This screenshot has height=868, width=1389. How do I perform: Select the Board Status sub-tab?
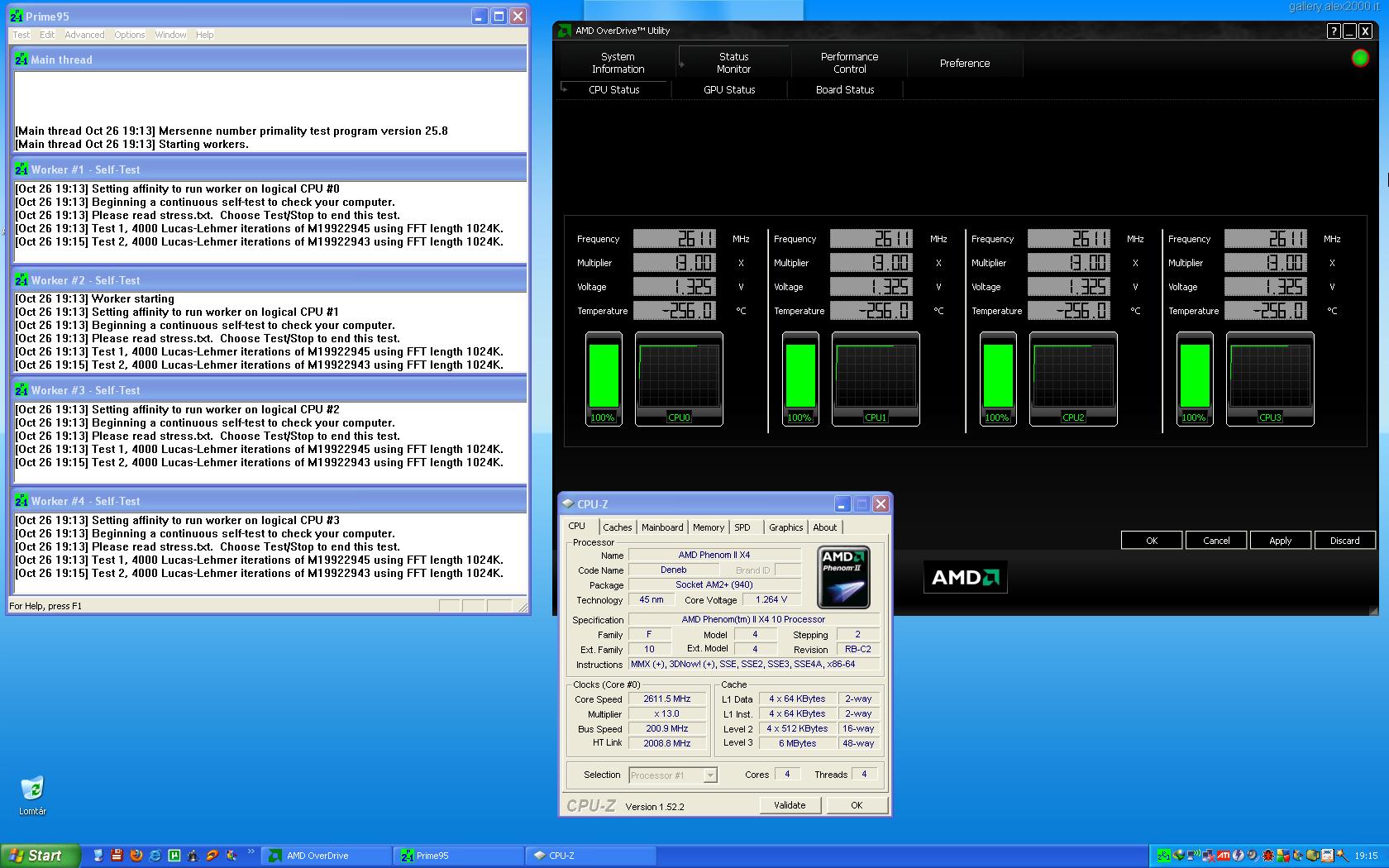click(845, 89)
